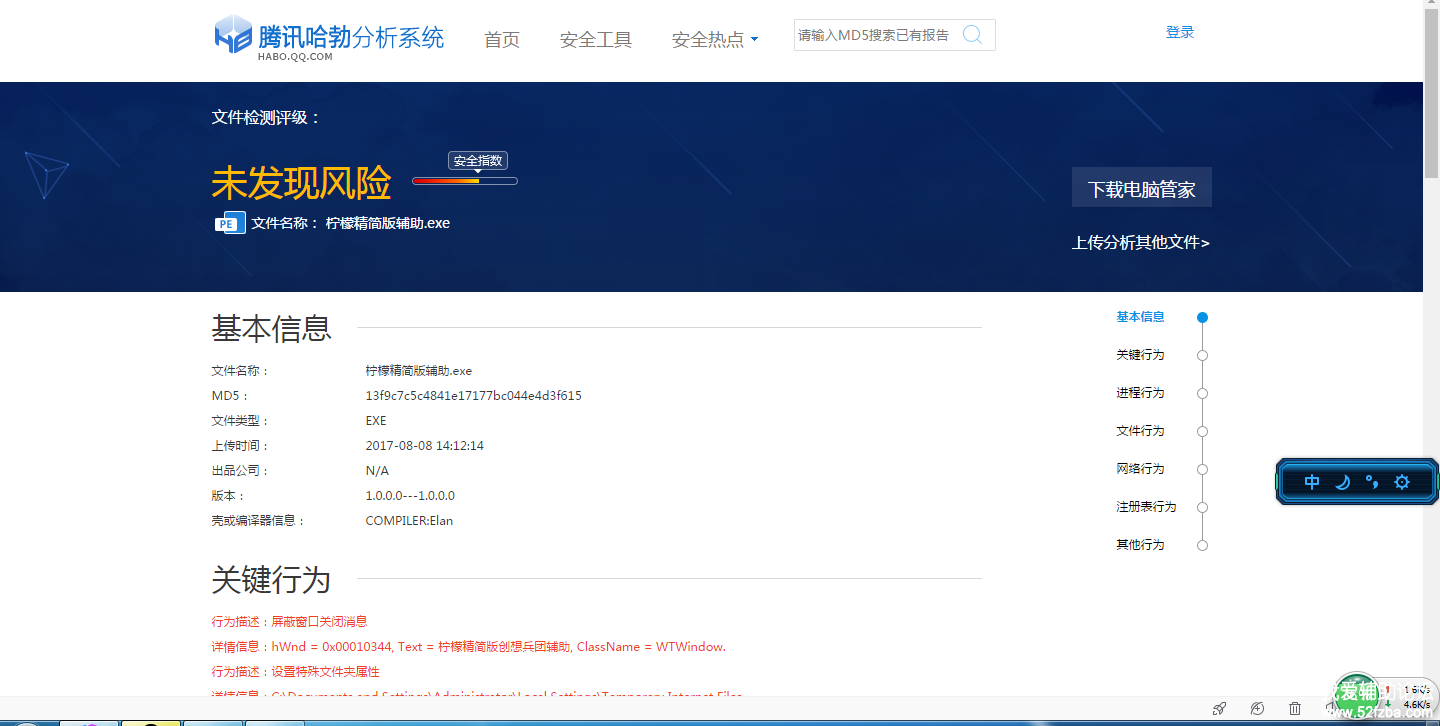1440x726 pixels.
Task: Click the MD5 value 13f9c7c5c4841e17177bc044e4d3f615
Action: point(474,396)
